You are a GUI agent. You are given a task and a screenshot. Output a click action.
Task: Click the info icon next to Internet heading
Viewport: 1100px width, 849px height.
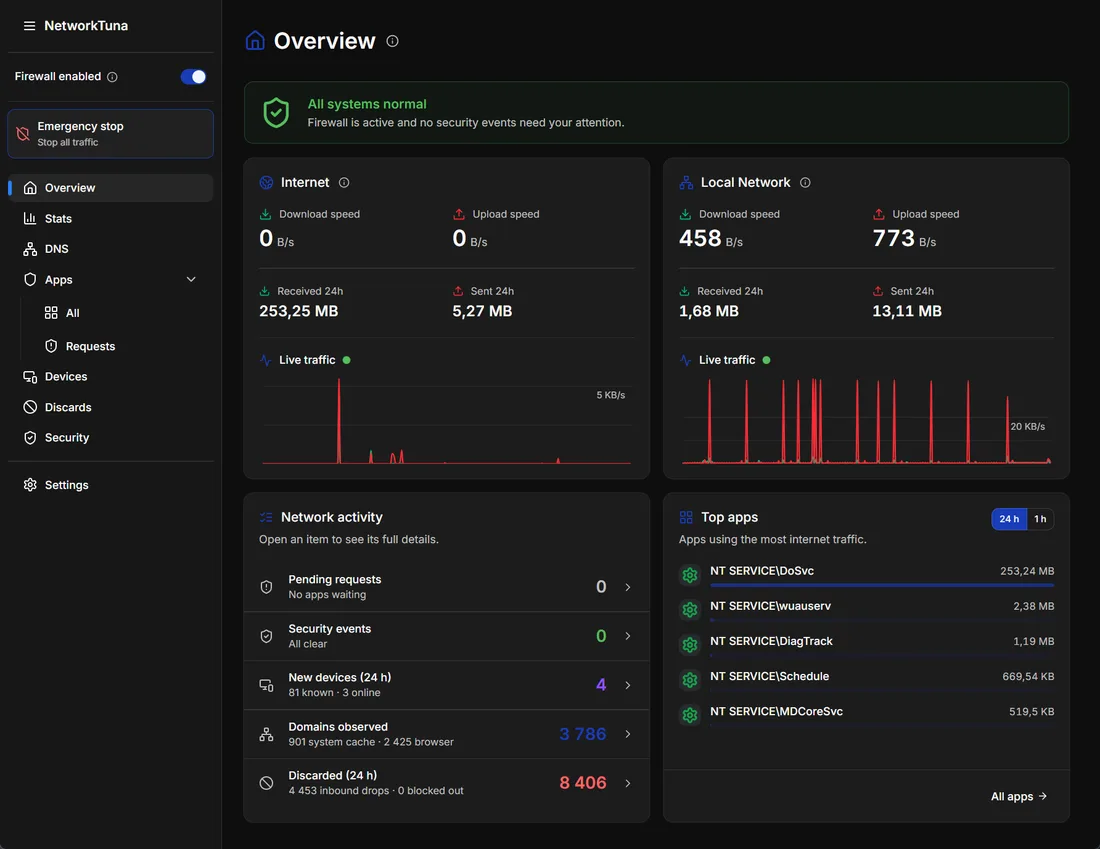(344, 182)
